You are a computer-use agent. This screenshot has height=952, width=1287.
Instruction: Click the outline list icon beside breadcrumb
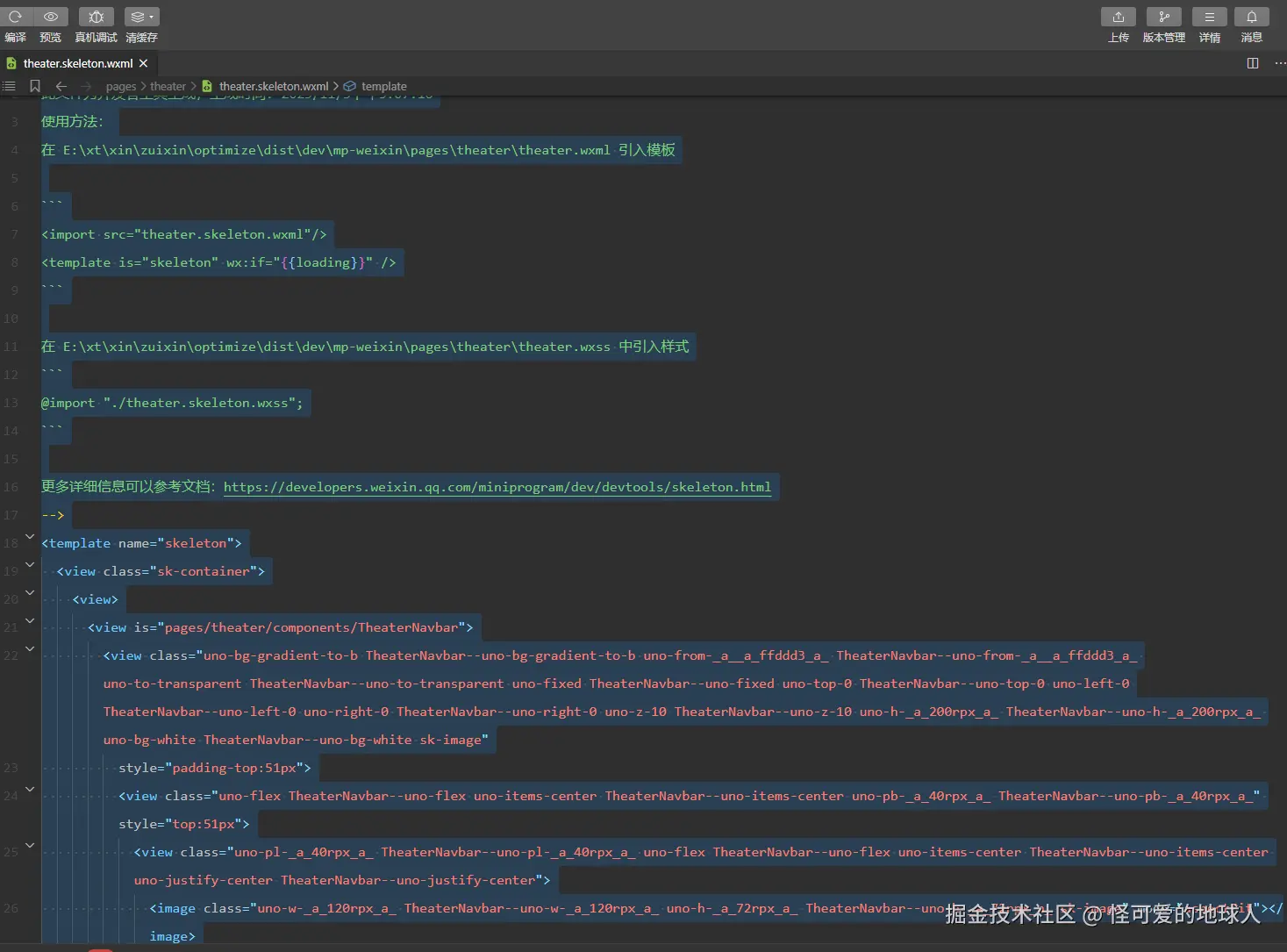(x=9, y=86)
